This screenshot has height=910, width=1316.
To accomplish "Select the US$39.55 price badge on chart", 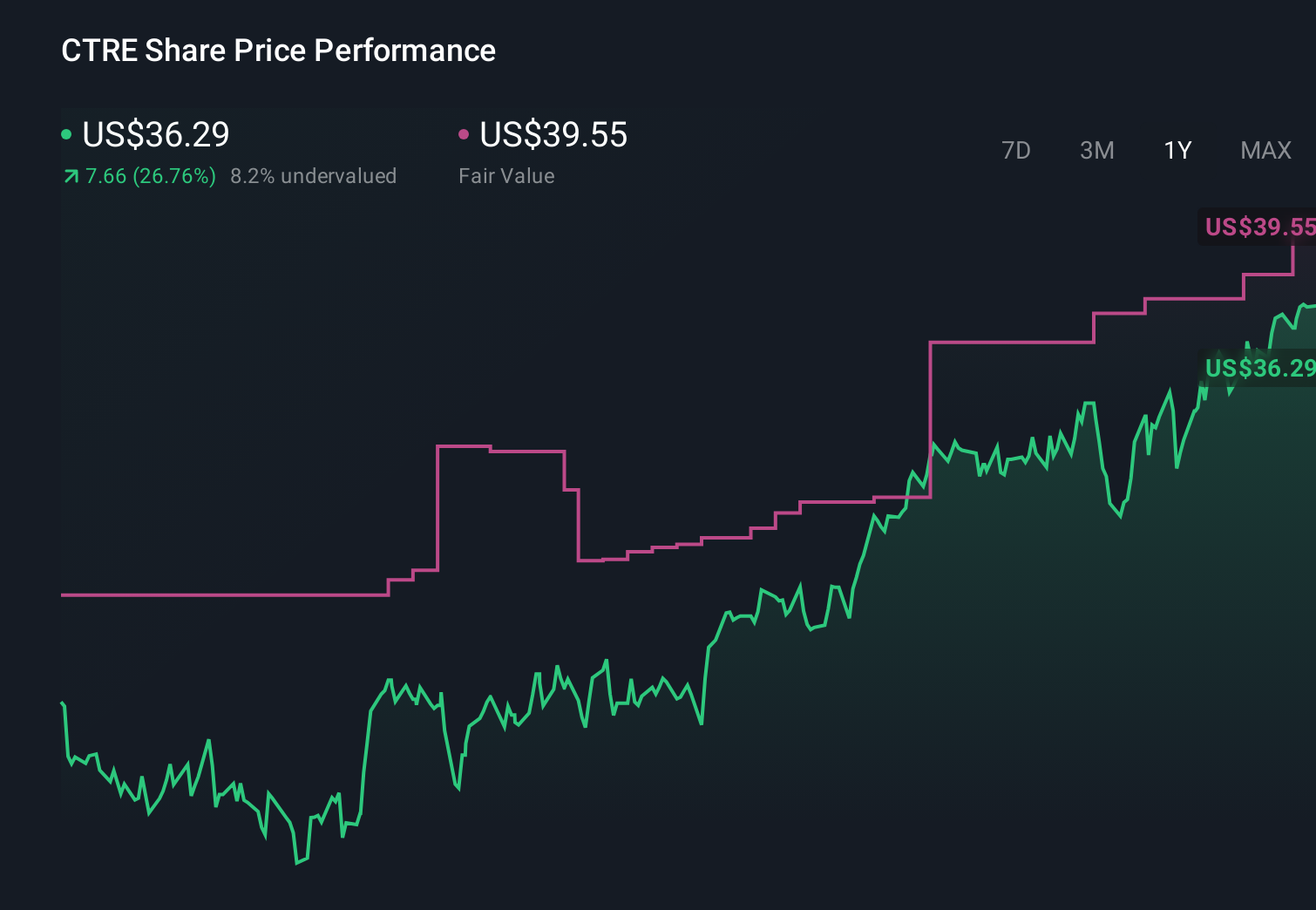I will pyautogui.click(x=1258, y=227).
